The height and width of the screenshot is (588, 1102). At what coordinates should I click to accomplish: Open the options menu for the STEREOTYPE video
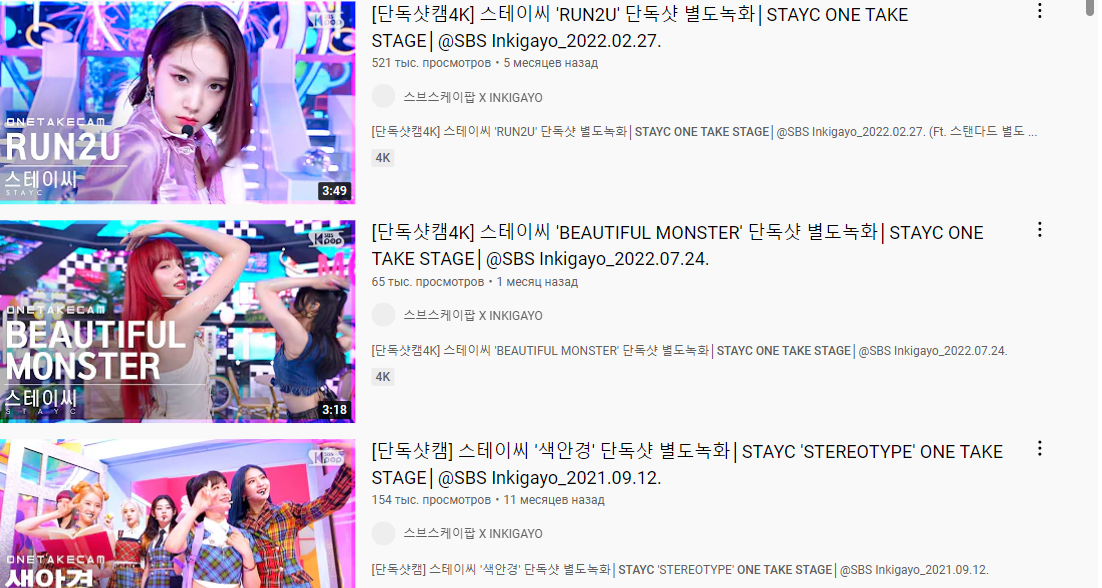pos(1039,448)
